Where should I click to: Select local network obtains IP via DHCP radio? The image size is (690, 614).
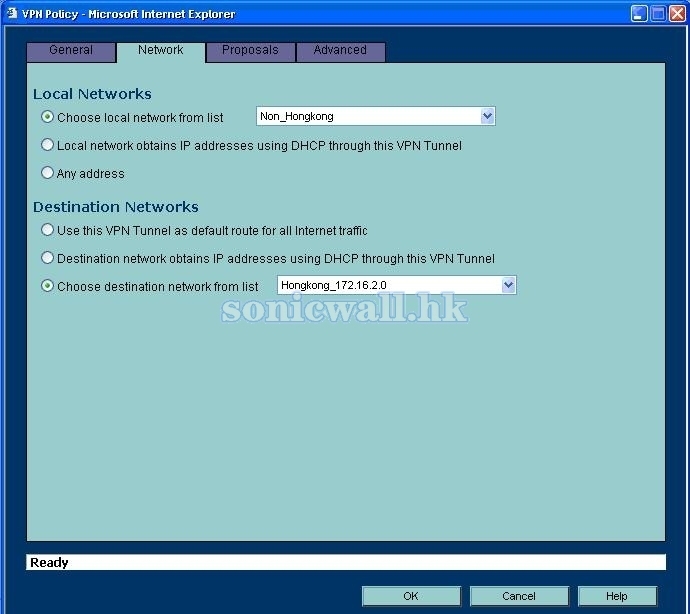point(47,145)
